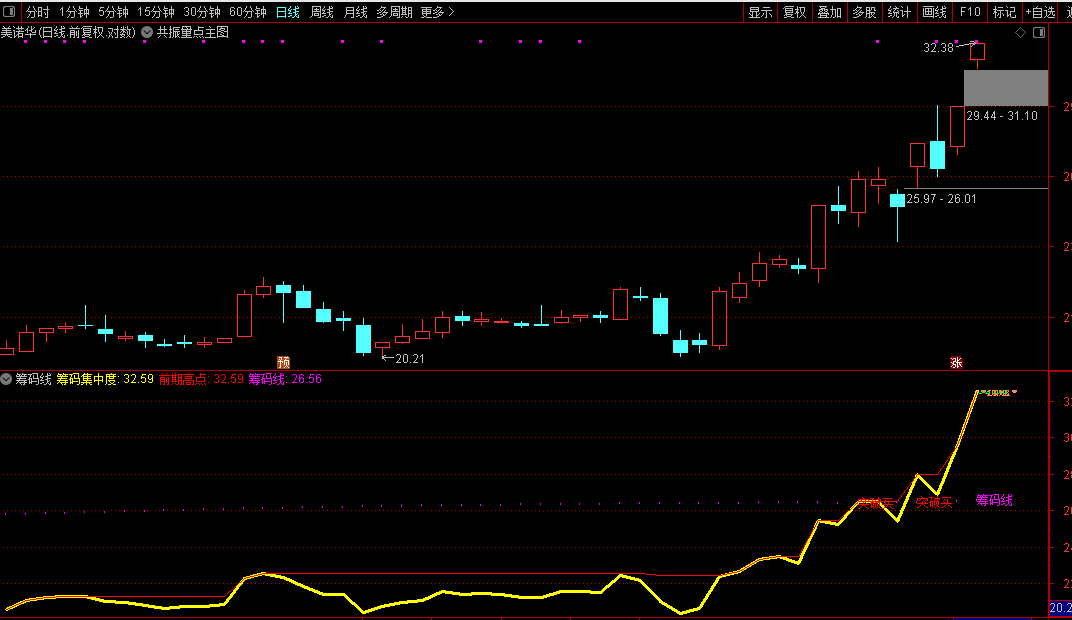Viewport: 1072px width, 620px height.
Task: Open the 筹码线 indicator dropdown arrow
Action: (x=6, y=379)
